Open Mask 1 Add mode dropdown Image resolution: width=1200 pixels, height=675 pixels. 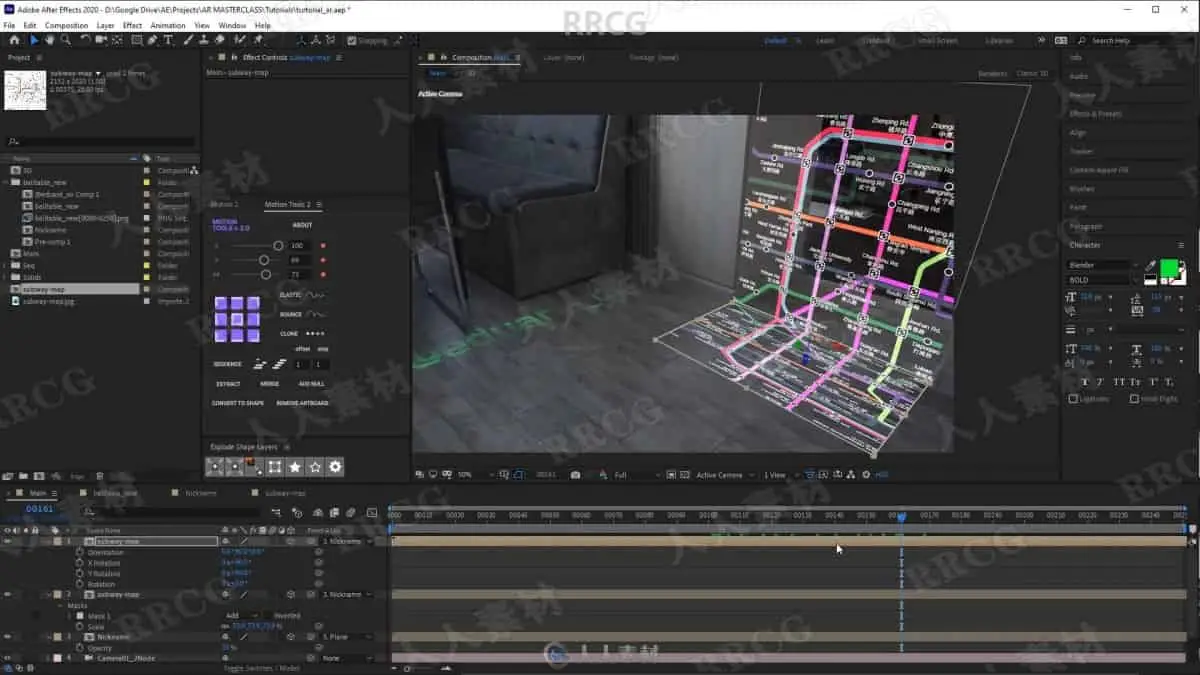(x=241, y=615)
